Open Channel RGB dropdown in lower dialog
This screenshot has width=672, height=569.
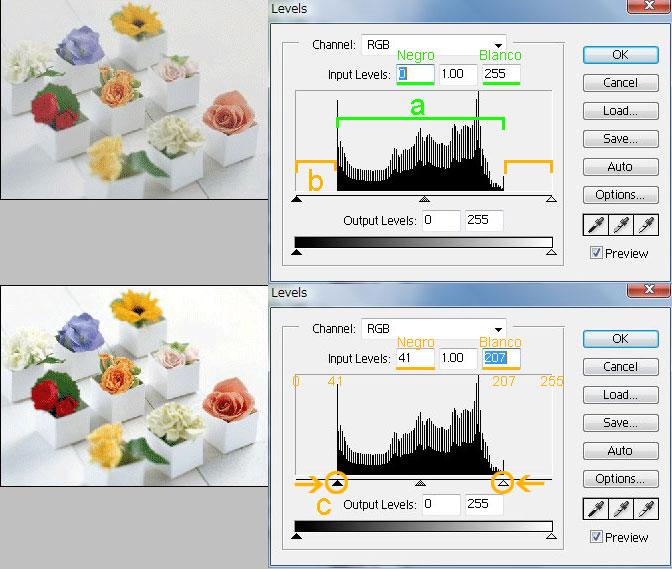434,329
